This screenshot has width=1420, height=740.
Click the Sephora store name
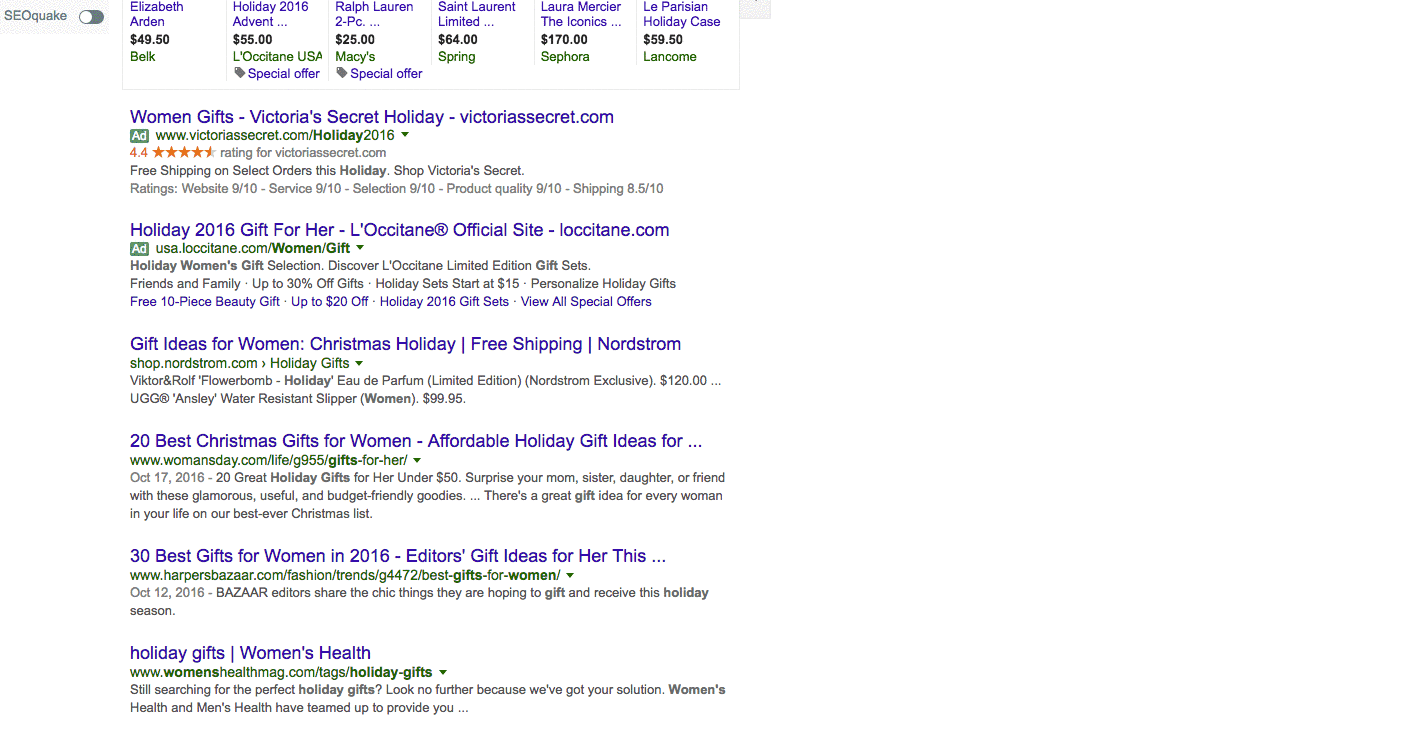[x=565, y=56]
